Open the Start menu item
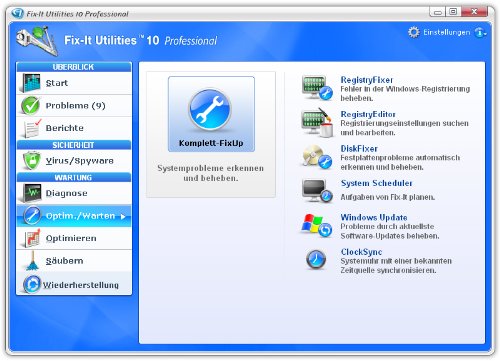The height and width of the screenshot is (361, 500). point(74,83)
